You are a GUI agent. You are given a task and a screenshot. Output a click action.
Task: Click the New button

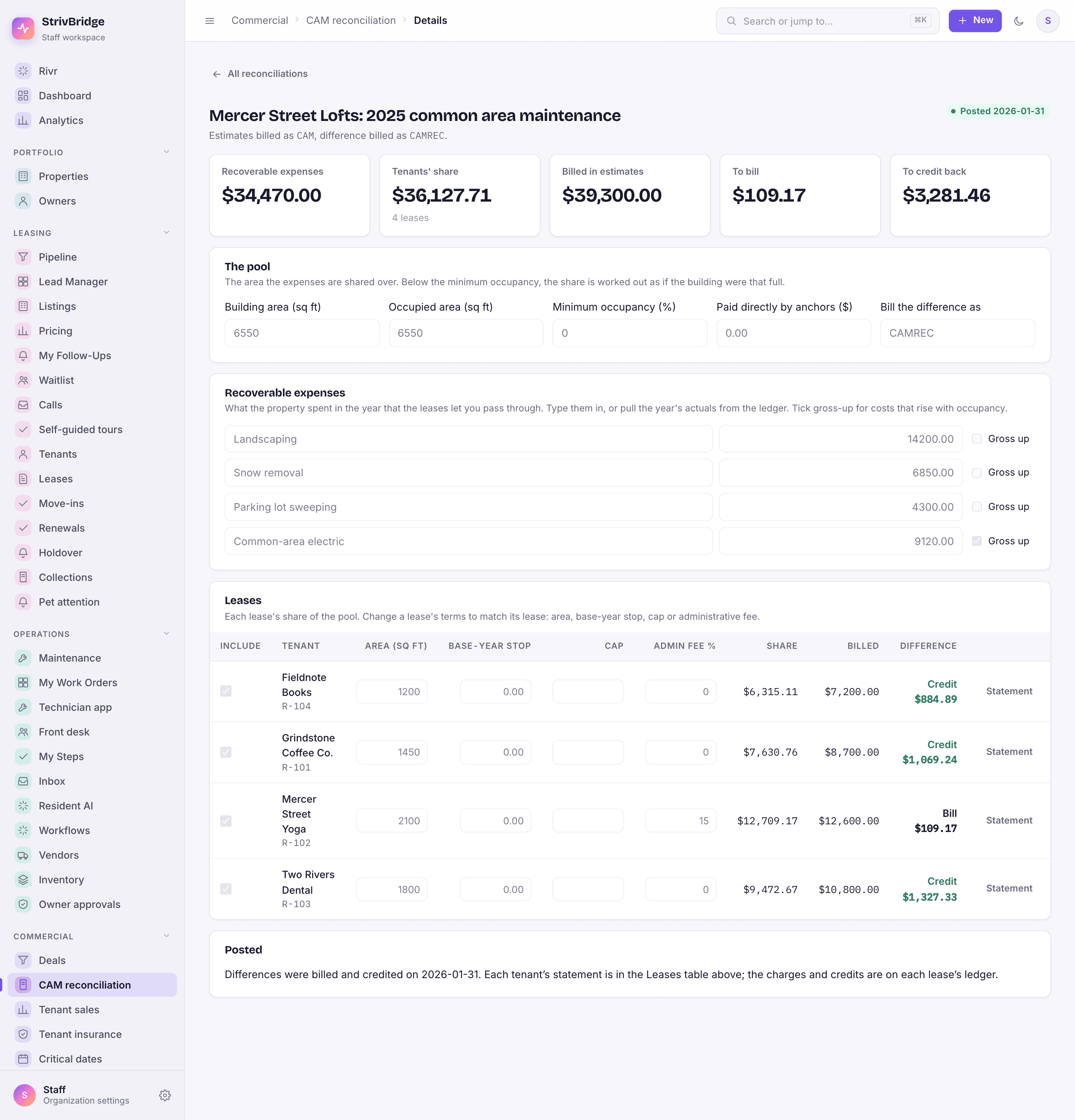pos(975,21)
